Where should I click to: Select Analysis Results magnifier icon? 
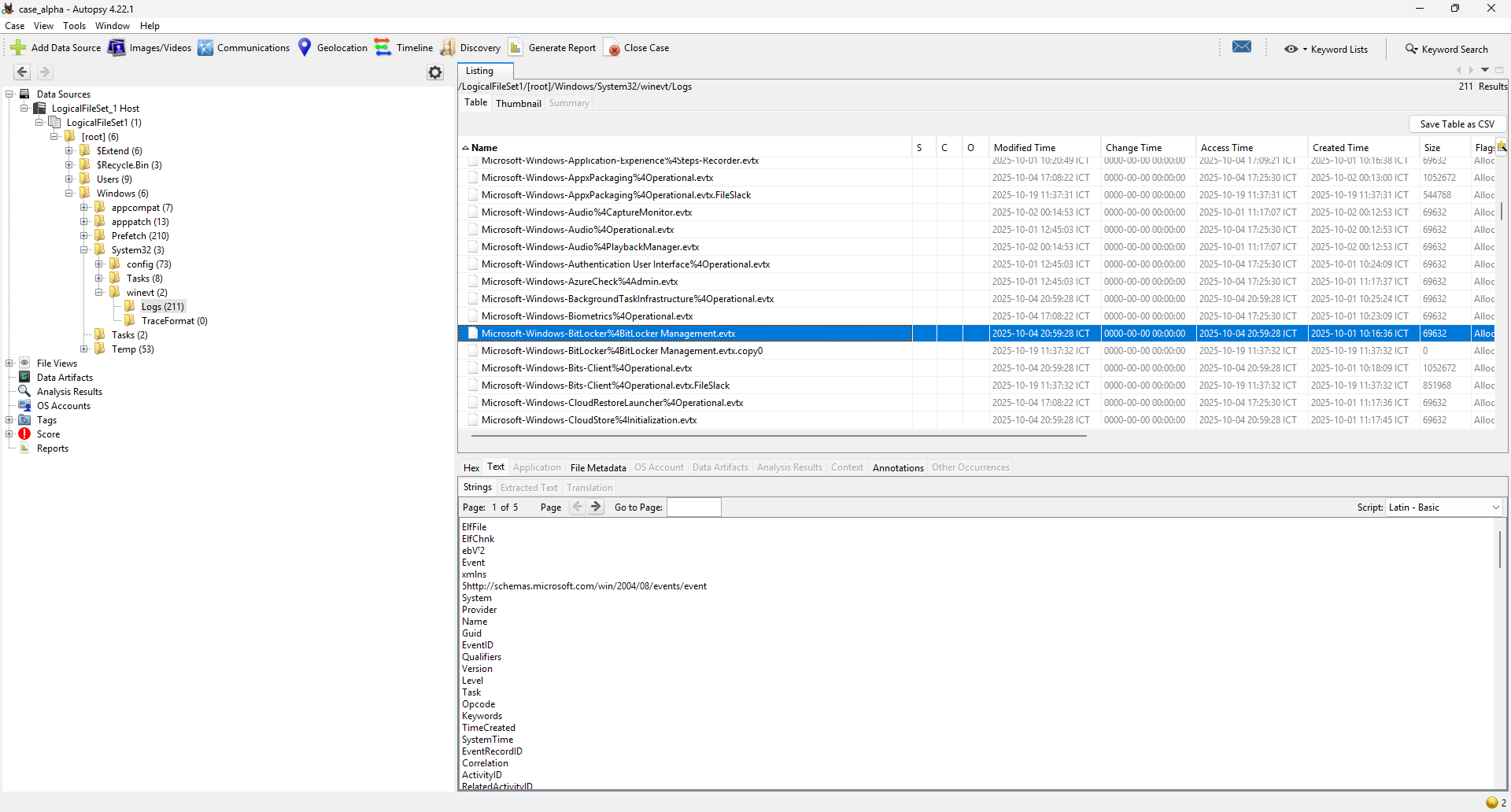click(x=24, y=392)
